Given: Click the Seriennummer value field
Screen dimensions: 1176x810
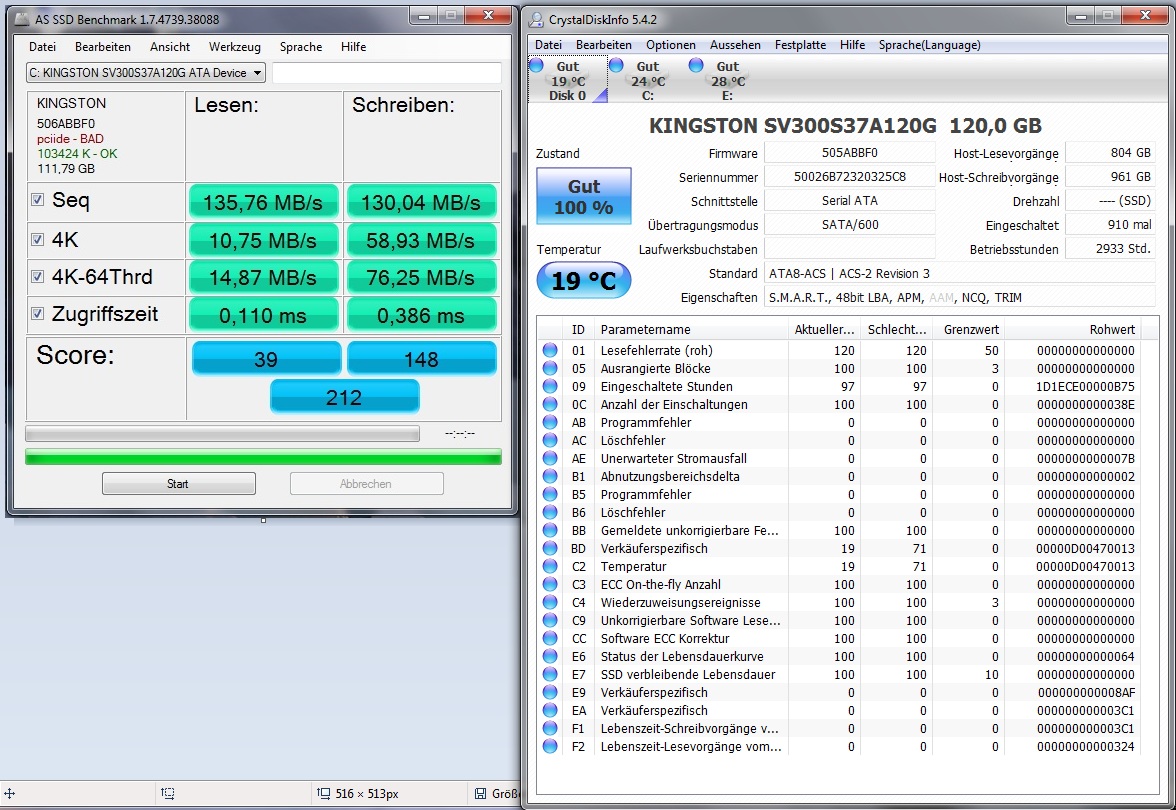Looking at the screenshot, I should pyautogui.click(x=849, y=177).
